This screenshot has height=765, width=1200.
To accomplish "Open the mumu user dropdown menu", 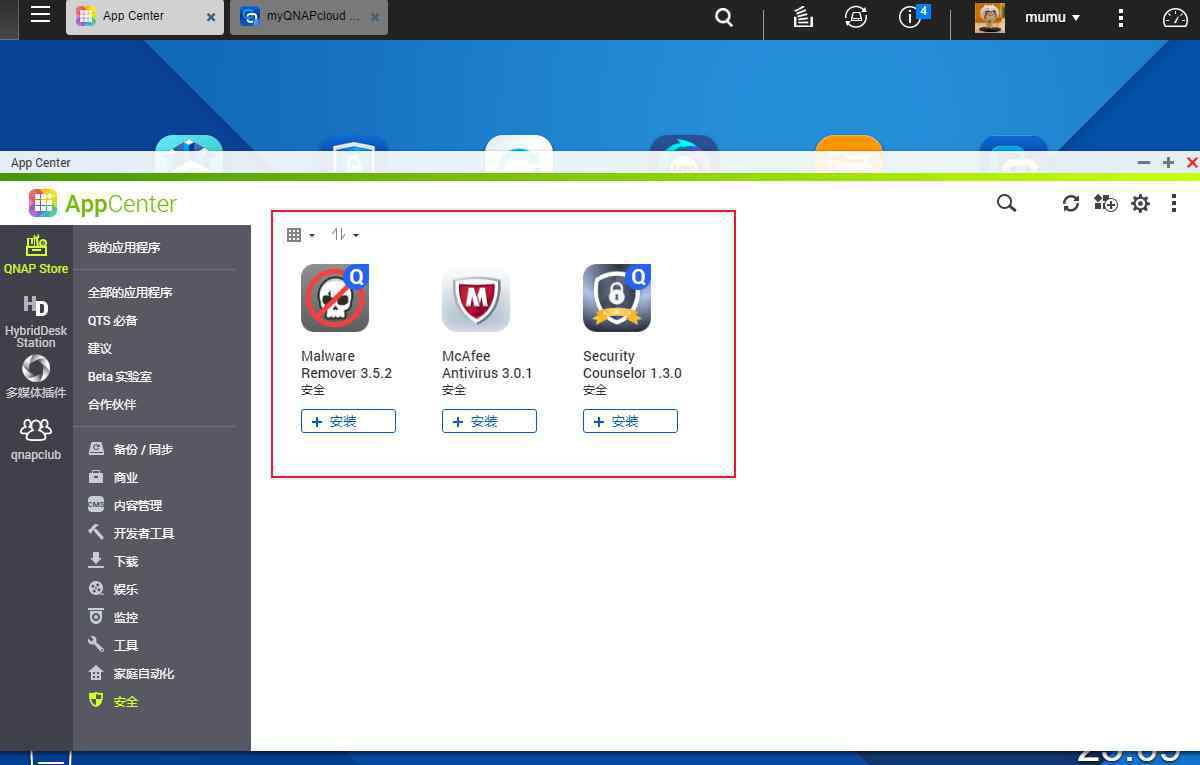I will coord(1052,17).
